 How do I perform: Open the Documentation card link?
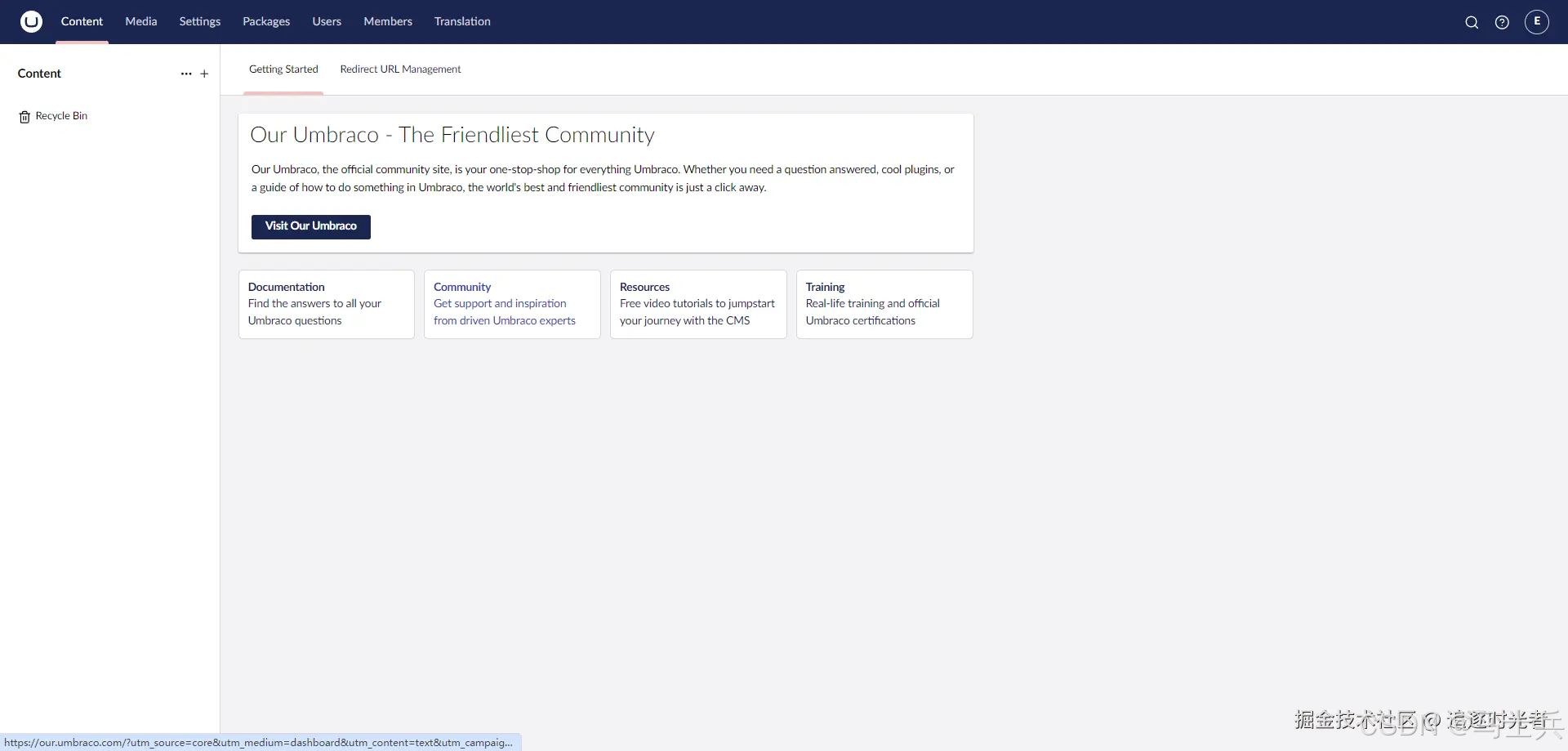(327, 304)
